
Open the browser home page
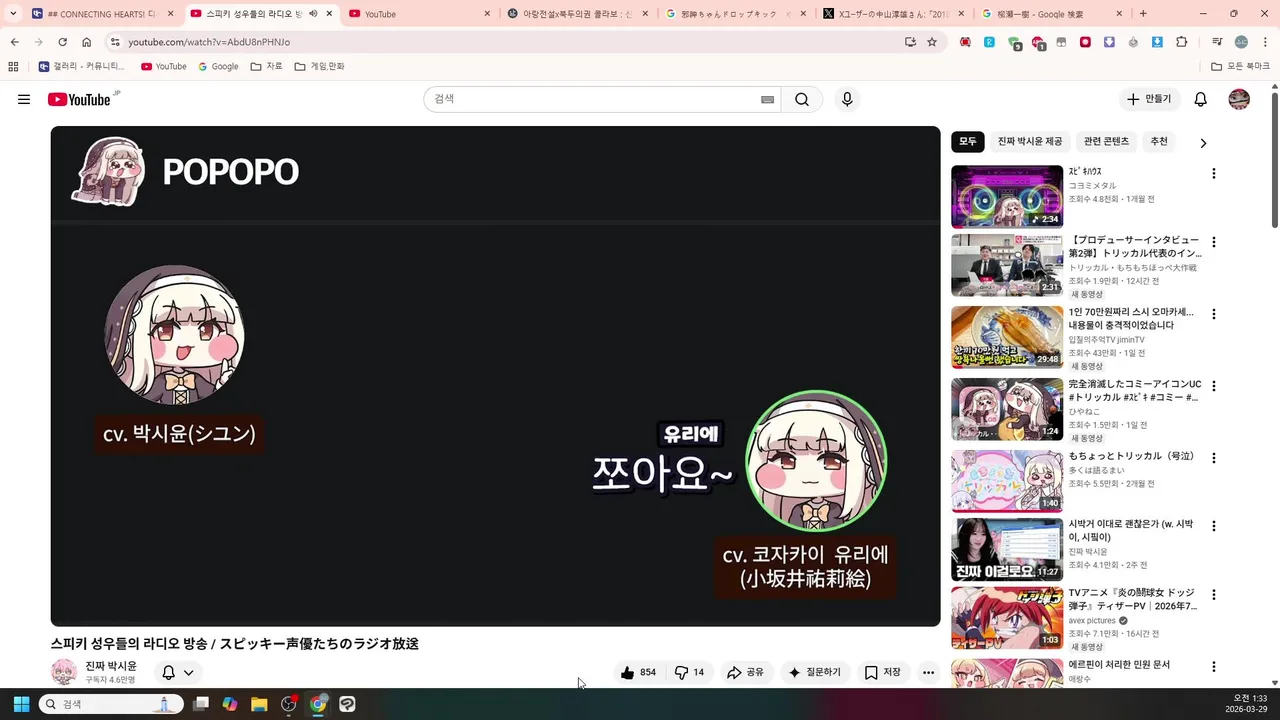tap(87, 42)
